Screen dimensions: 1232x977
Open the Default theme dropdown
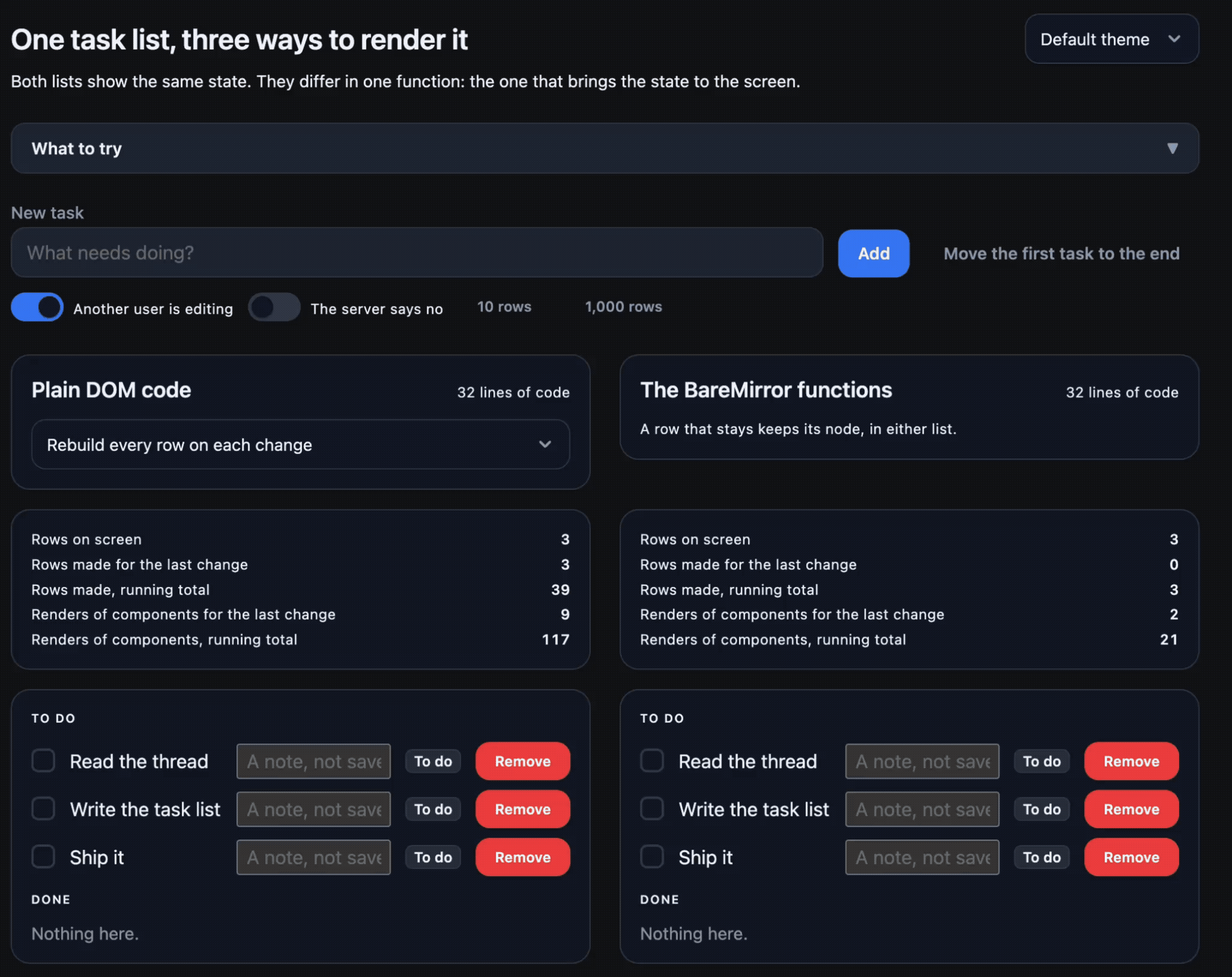[1111, 39]
